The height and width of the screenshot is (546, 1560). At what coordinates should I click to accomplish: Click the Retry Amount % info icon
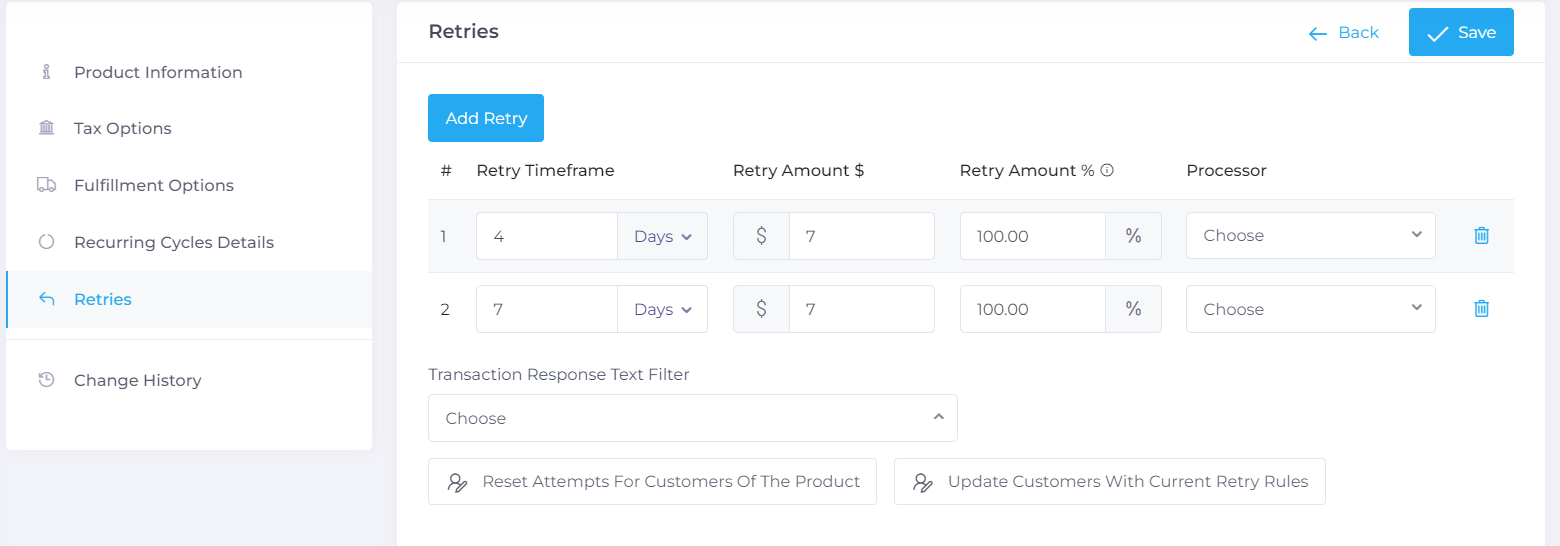(1107, 171)
